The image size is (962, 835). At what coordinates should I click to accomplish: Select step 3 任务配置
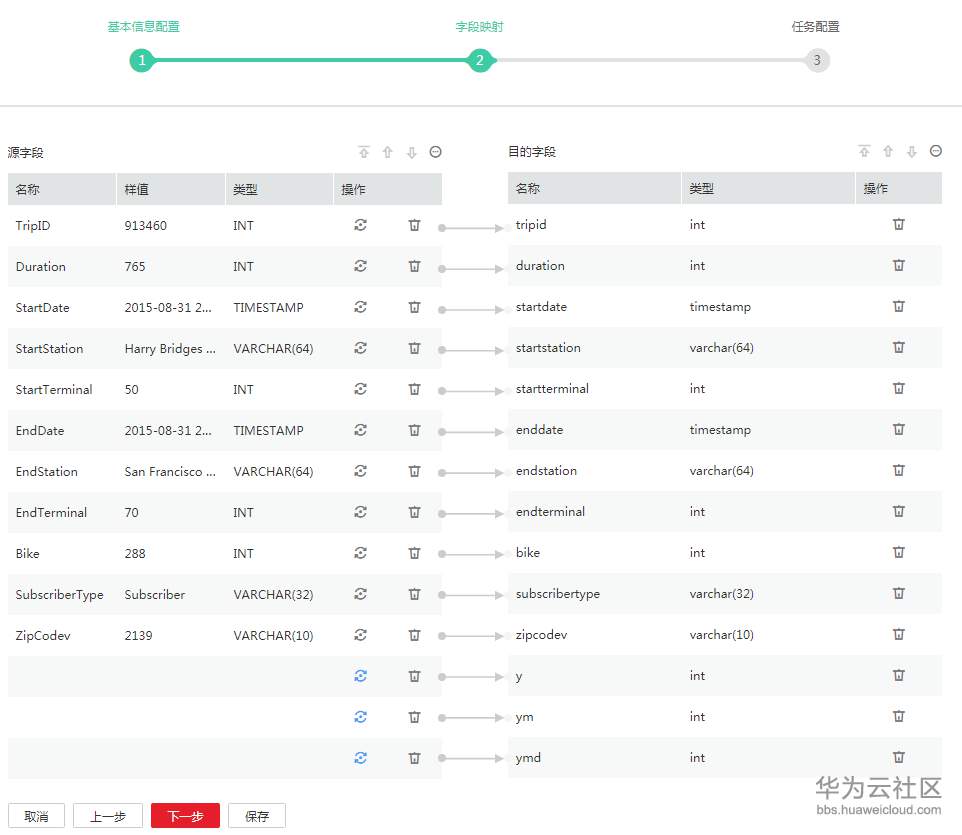(x=817, y=60)
